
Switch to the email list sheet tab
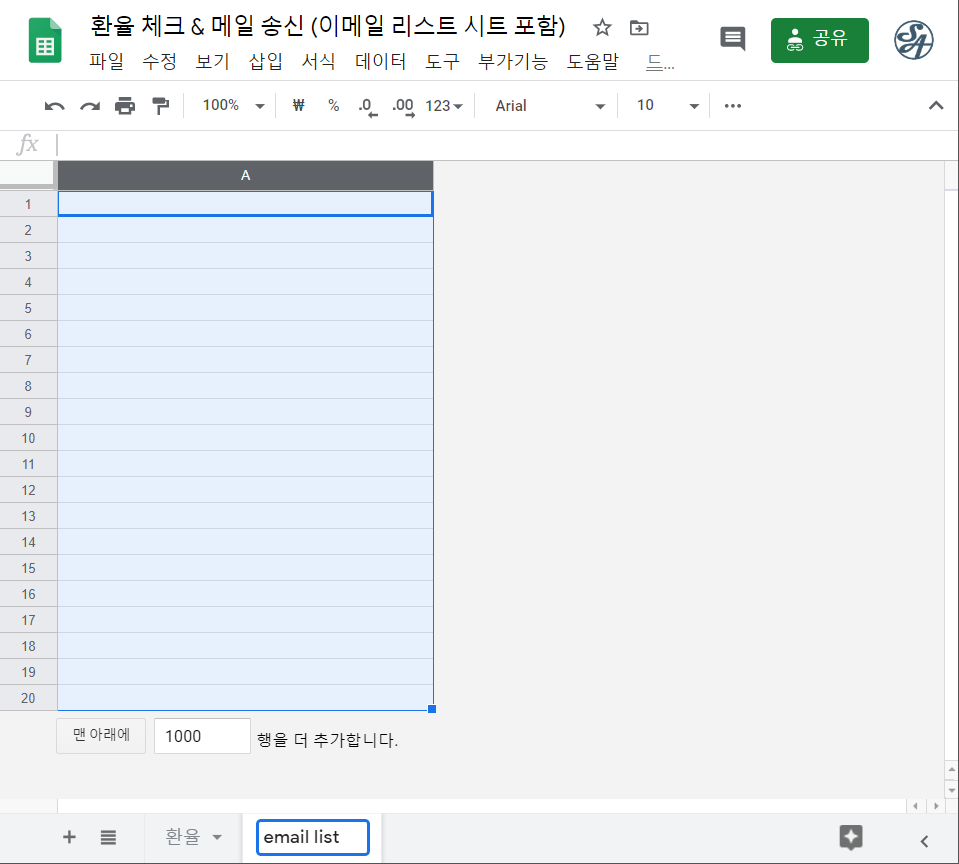tap(312, 837)
